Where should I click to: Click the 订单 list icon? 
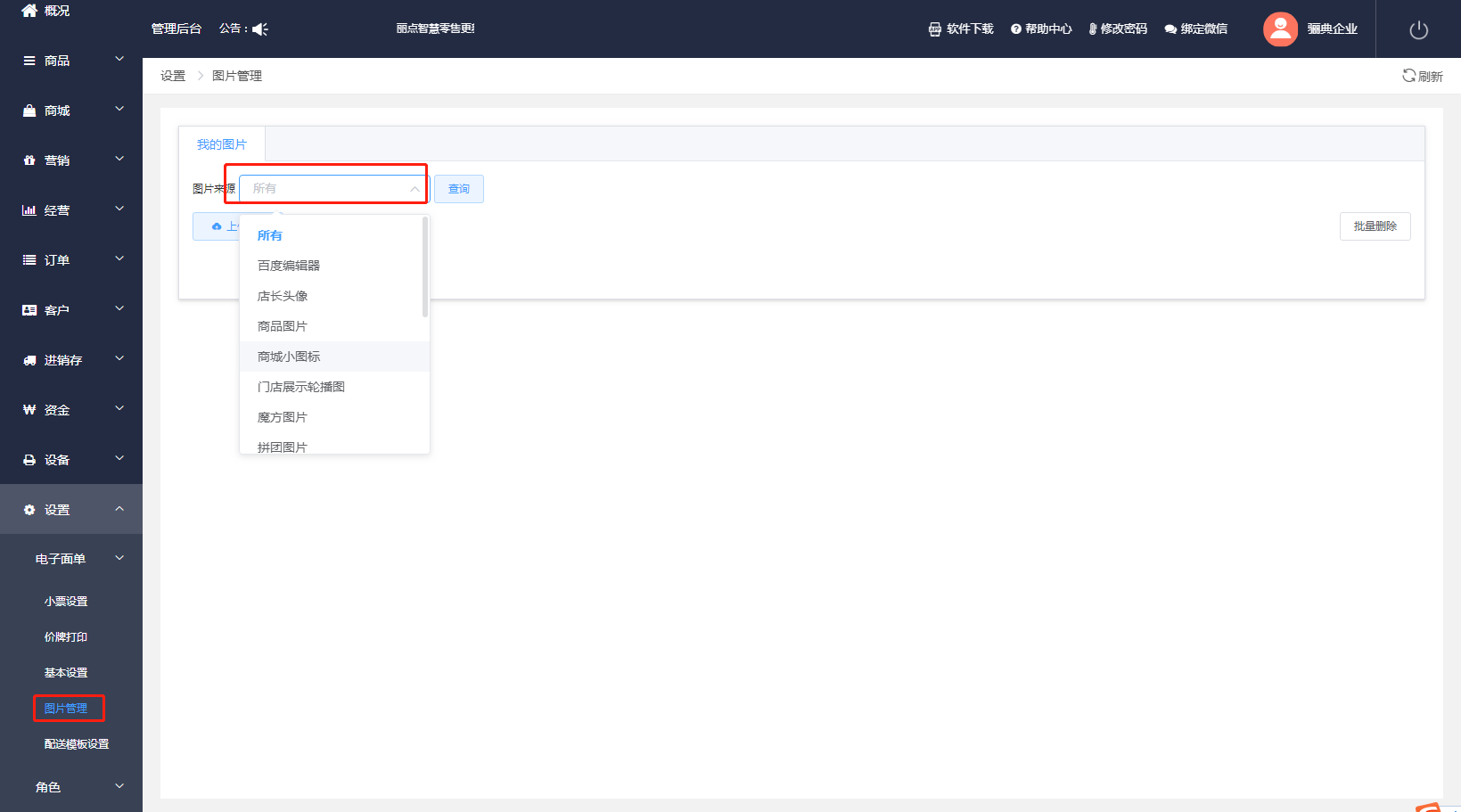(29, 260)
